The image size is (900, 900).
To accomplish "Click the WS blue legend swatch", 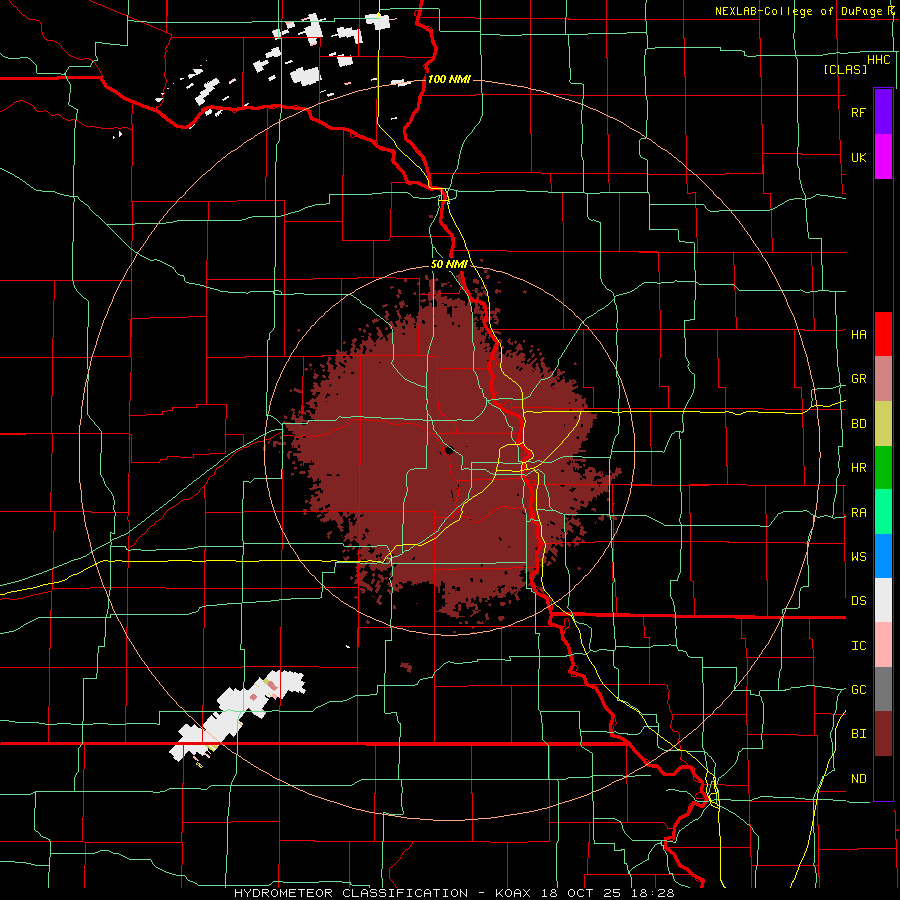I will [x=883, y=556].
